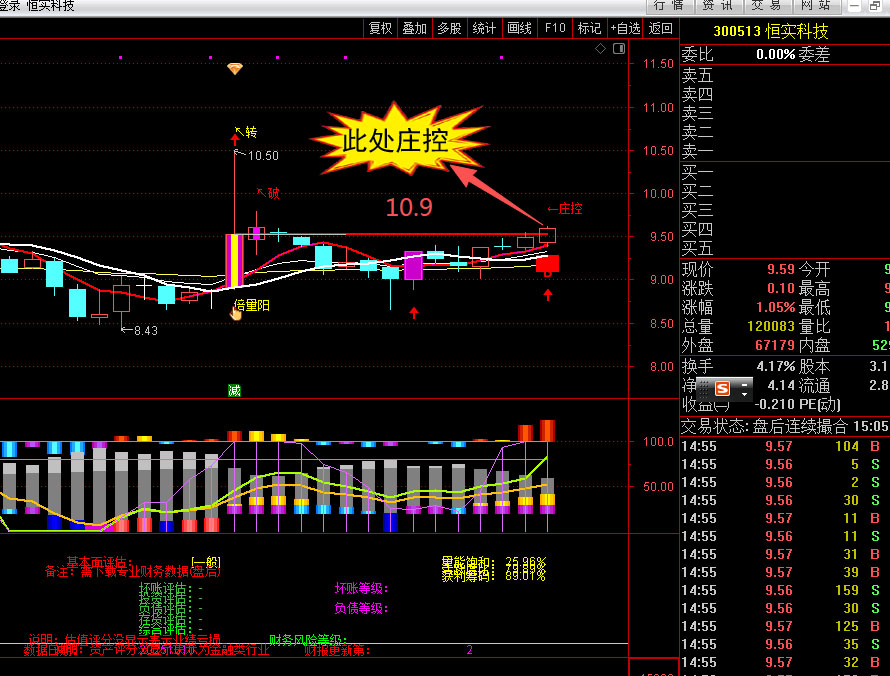
Task: Click the small diamond icon at chart corner
Action: pyautogui.click(x=600, y=48)
